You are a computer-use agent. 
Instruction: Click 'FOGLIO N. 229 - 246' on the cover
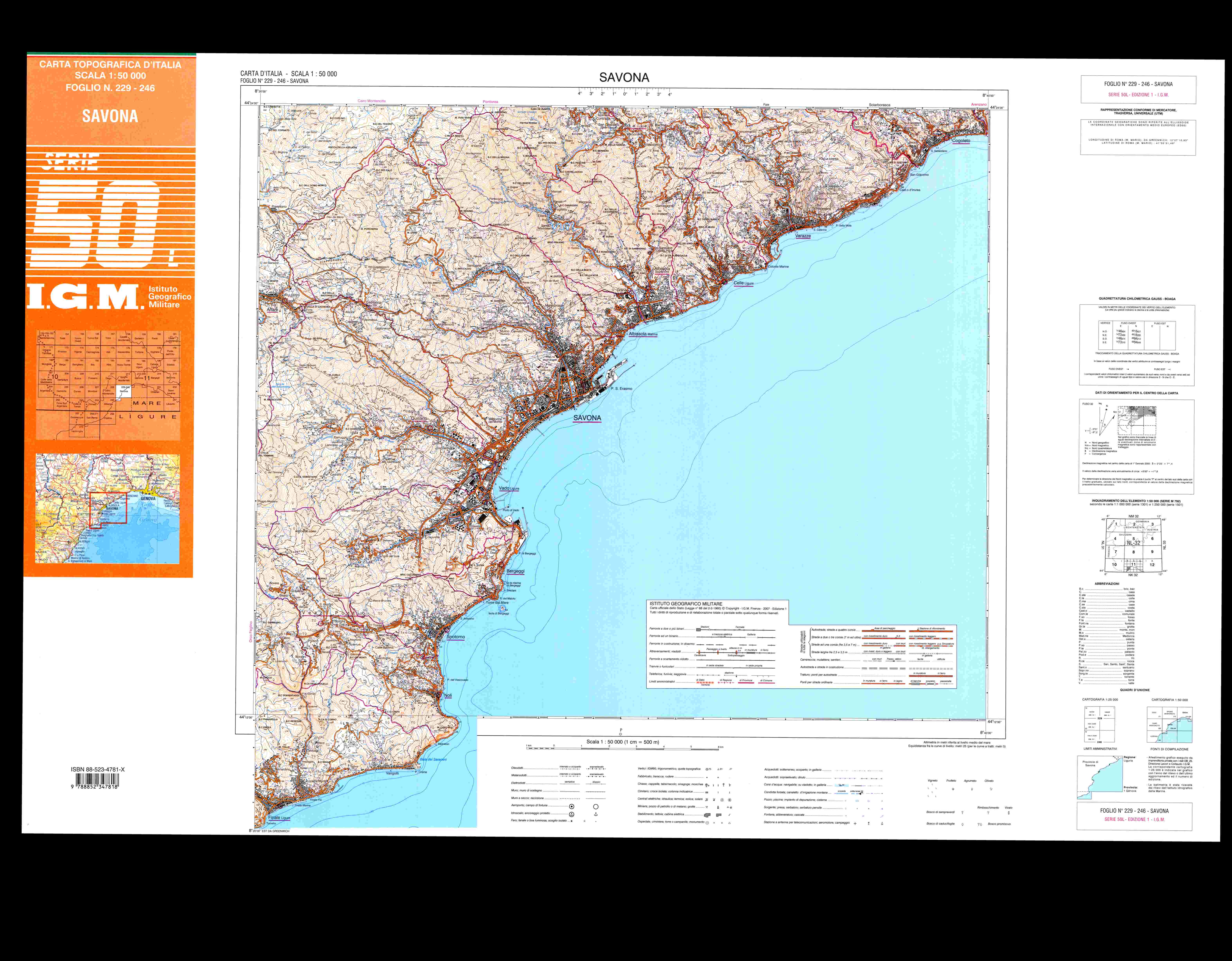click(110, 88)
